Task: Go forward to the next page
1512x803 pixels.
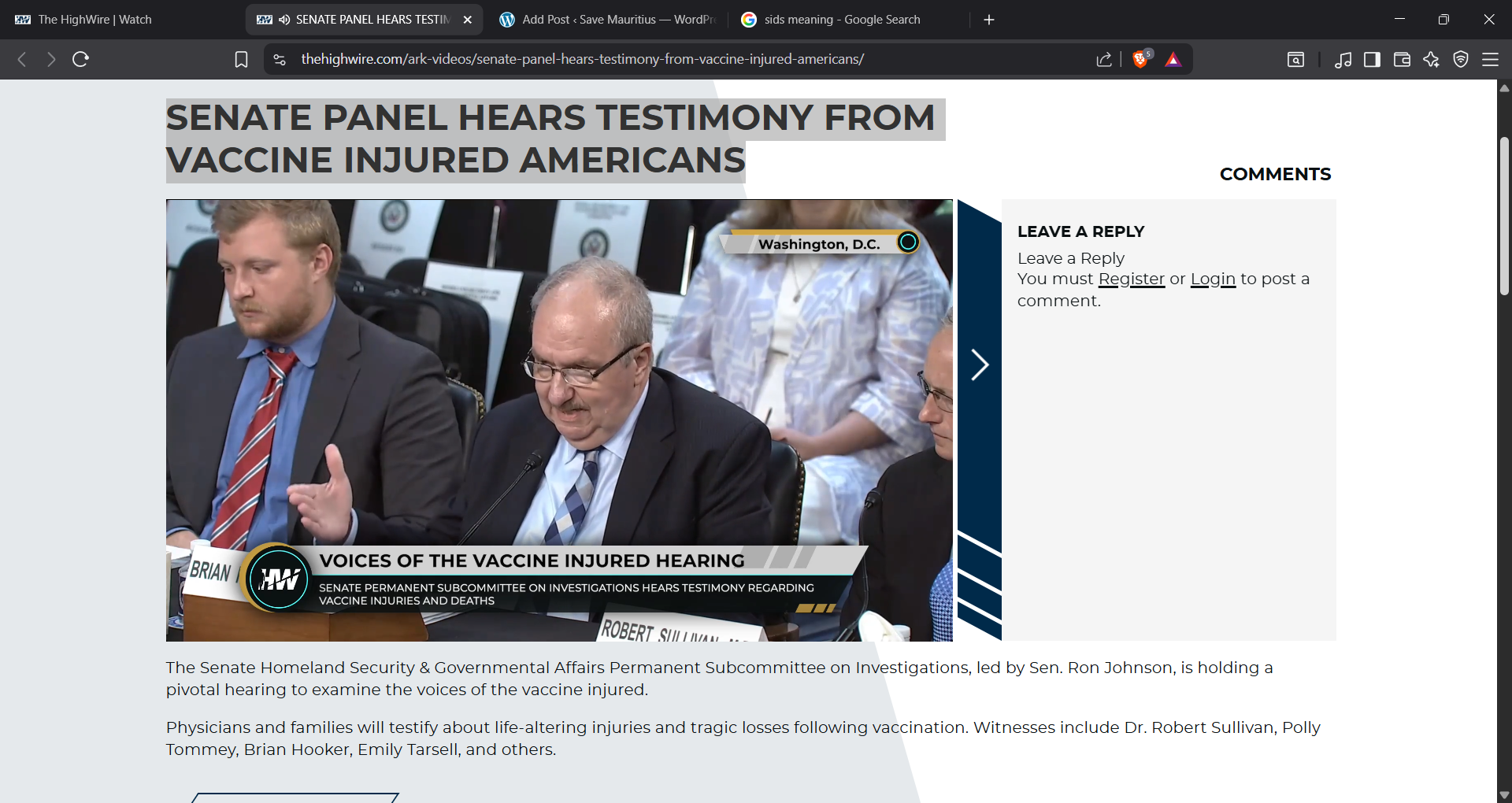Action: [x=51, y=59]
